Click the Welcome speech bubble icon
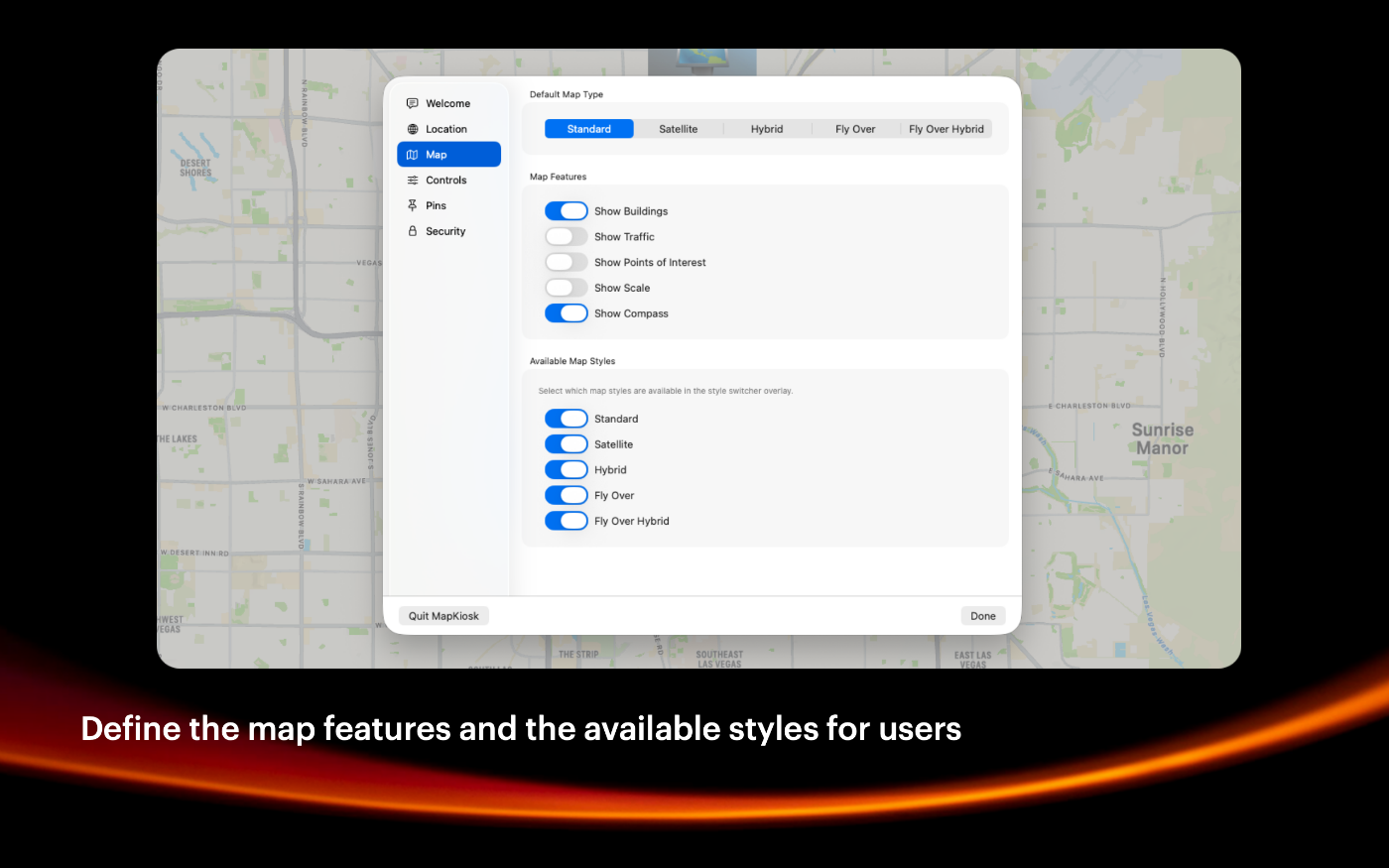This screenshot has width=1389, height=868. pyautogui.click(x=413, y=103)
